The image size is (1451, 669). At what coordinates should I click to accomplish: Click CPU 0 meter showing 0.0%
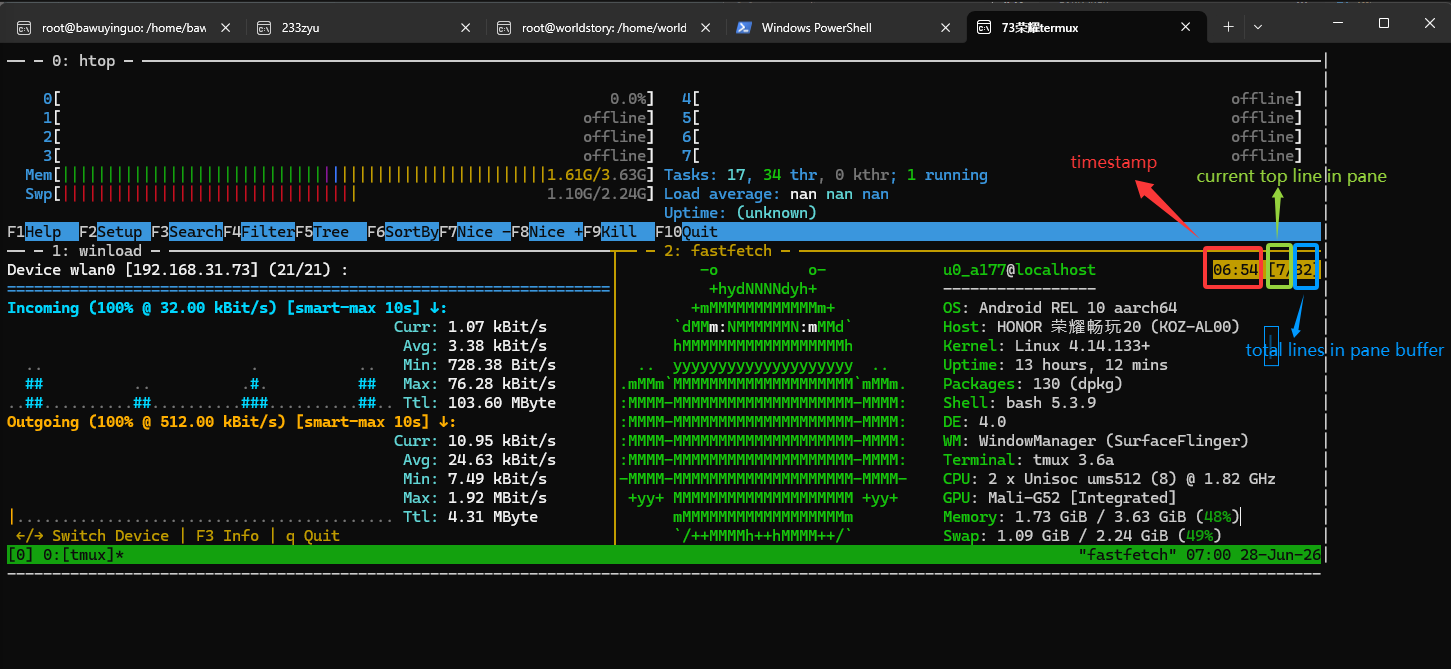pos(349,99)
